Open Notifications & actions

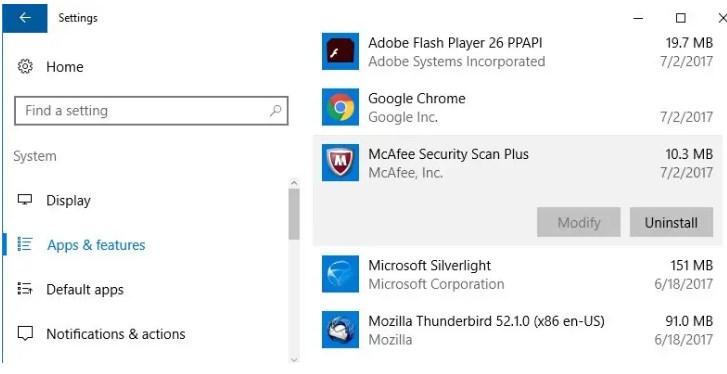pyautogui.click(x=116, y=334)
